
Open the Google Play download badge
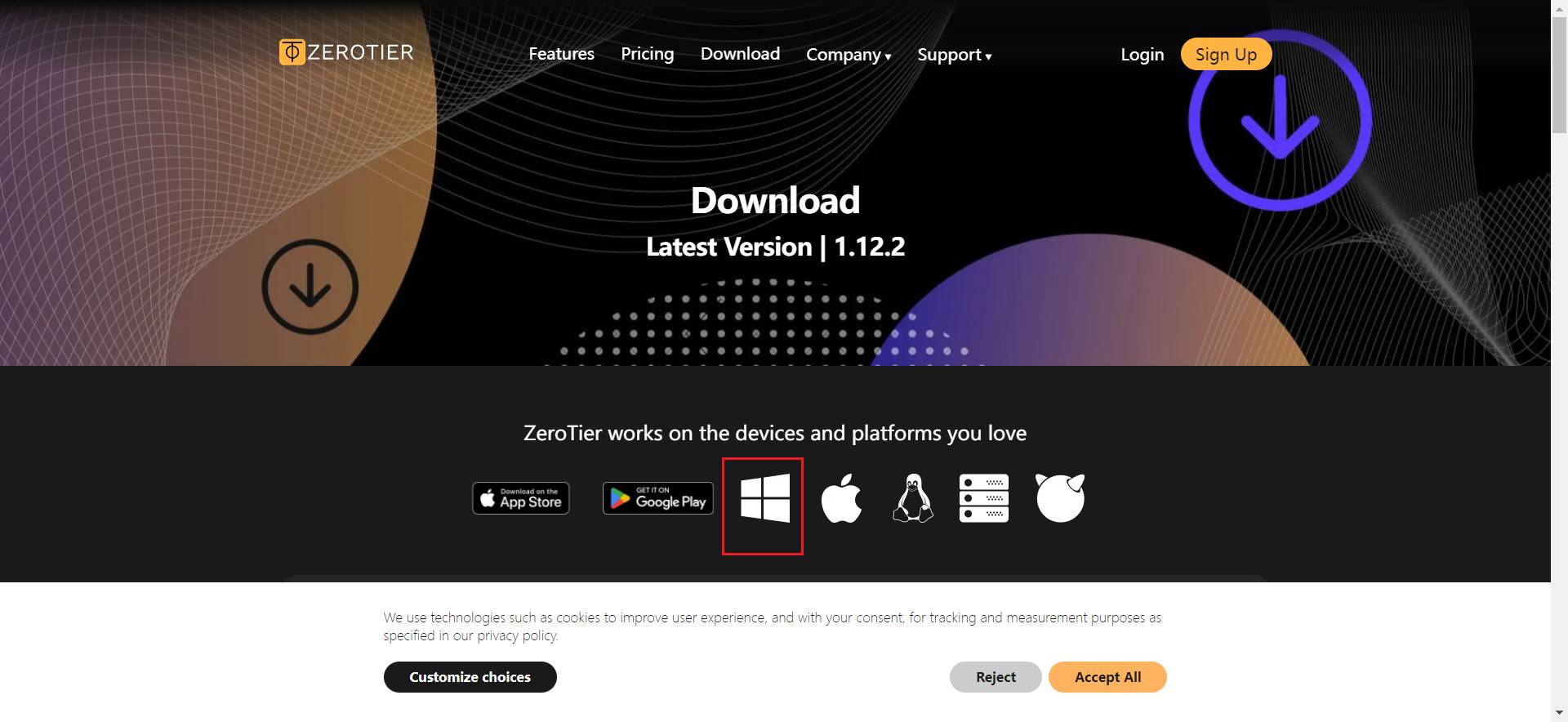(x=658, y=498)
